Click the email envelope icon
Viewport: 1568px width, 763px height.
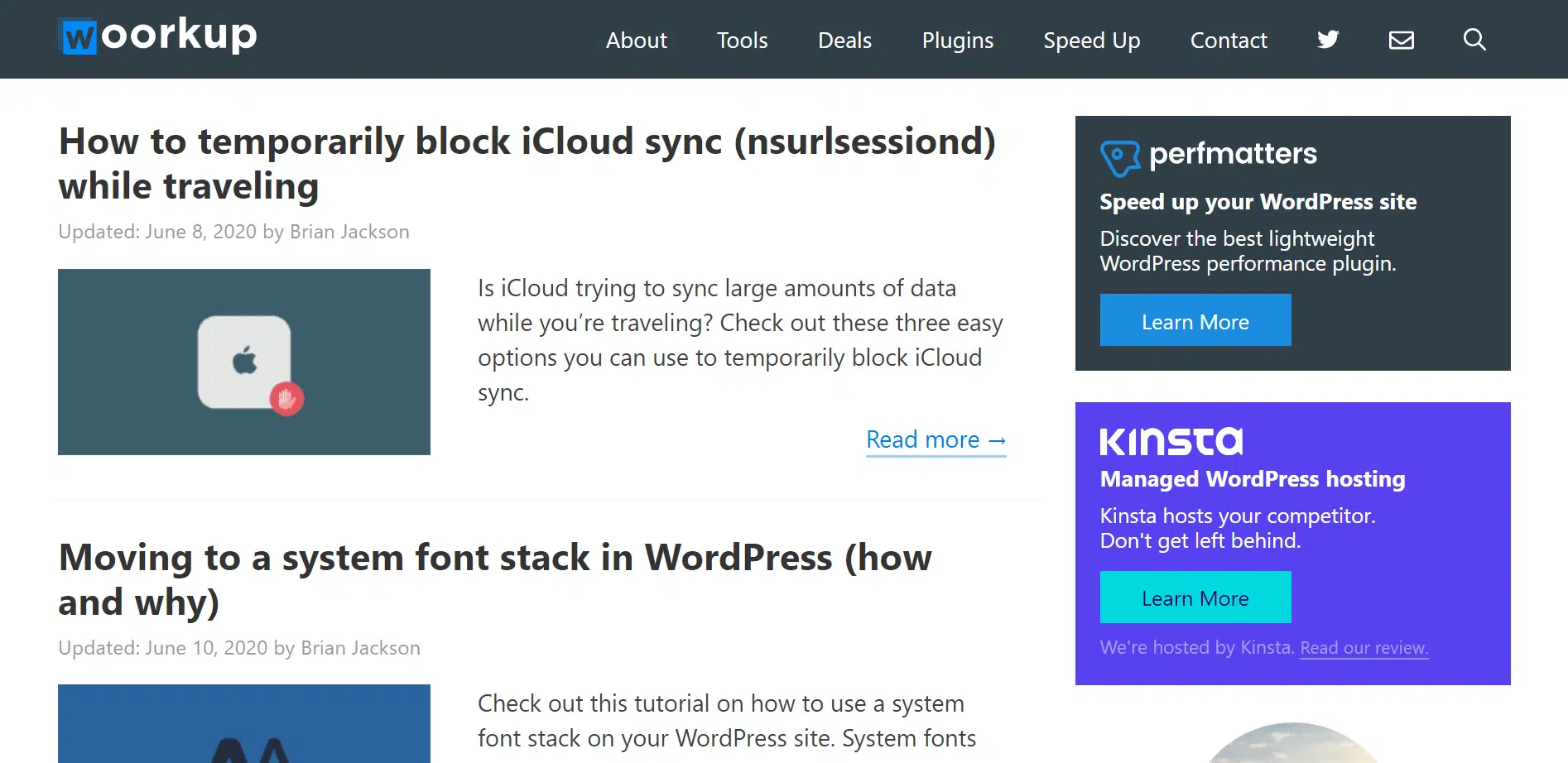tap(1401, 40)
